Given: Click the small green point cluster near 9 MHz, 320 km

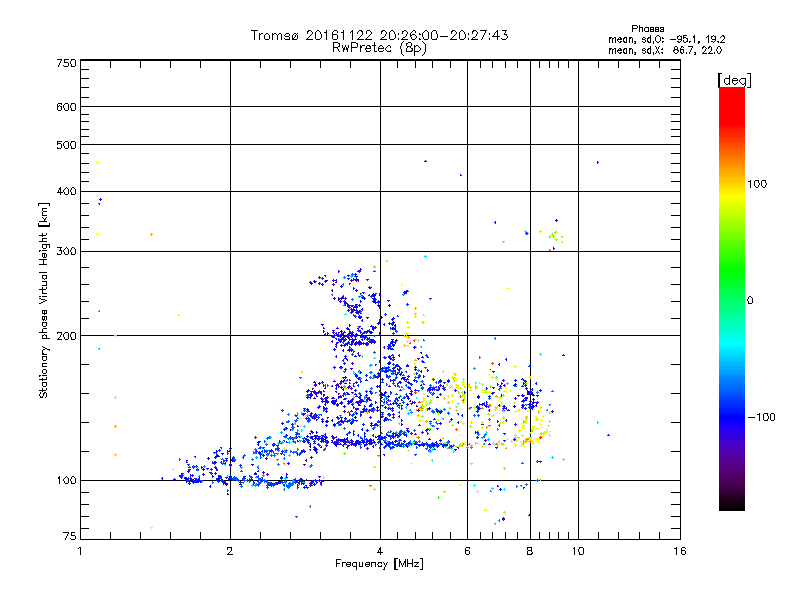Looking at the screenshot, I should click(556, 236).
